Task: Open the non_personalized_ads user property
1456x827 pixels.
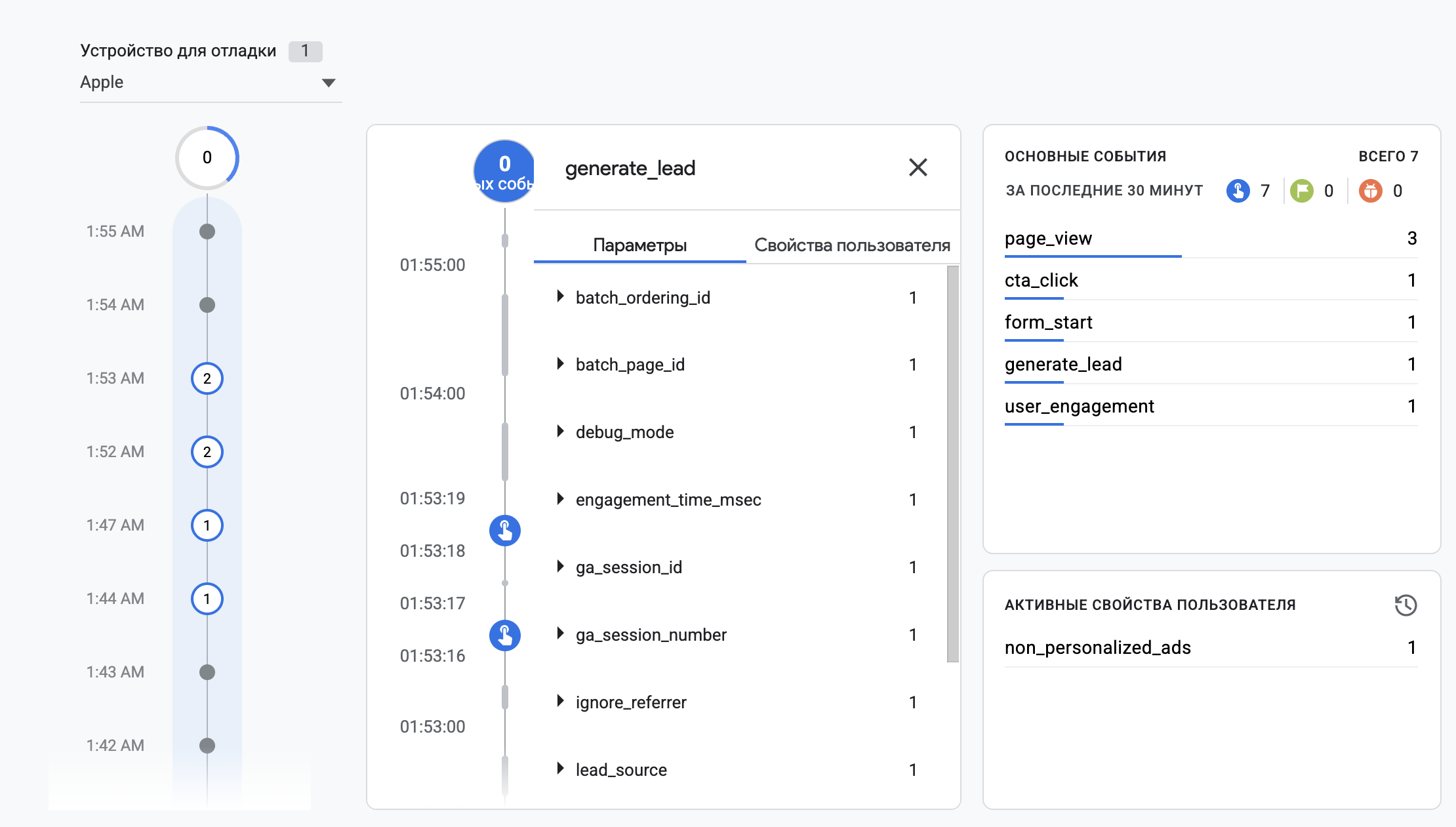Action: tap(1211, 647)
